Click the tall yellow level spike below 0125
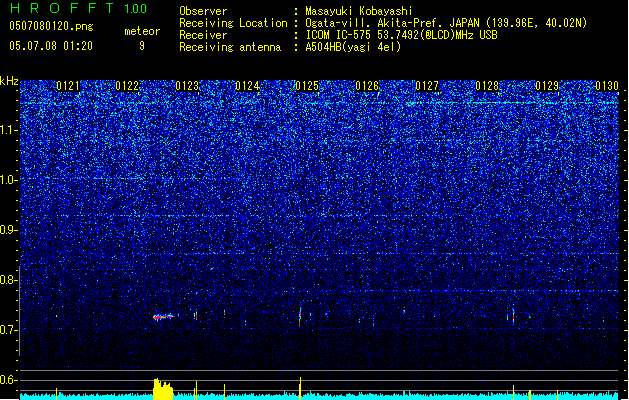629x400 pixels. tap(300, 388)
